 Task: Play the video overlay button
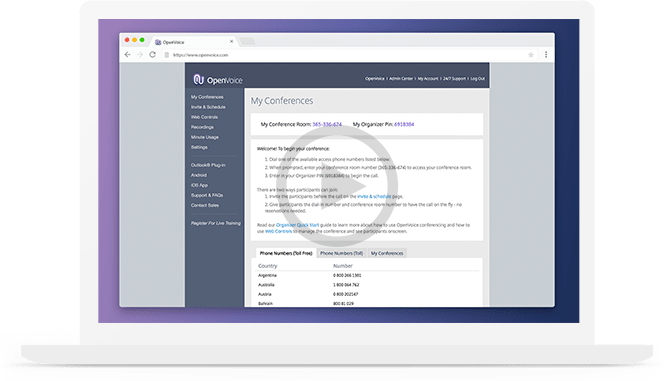pos(337,186)
